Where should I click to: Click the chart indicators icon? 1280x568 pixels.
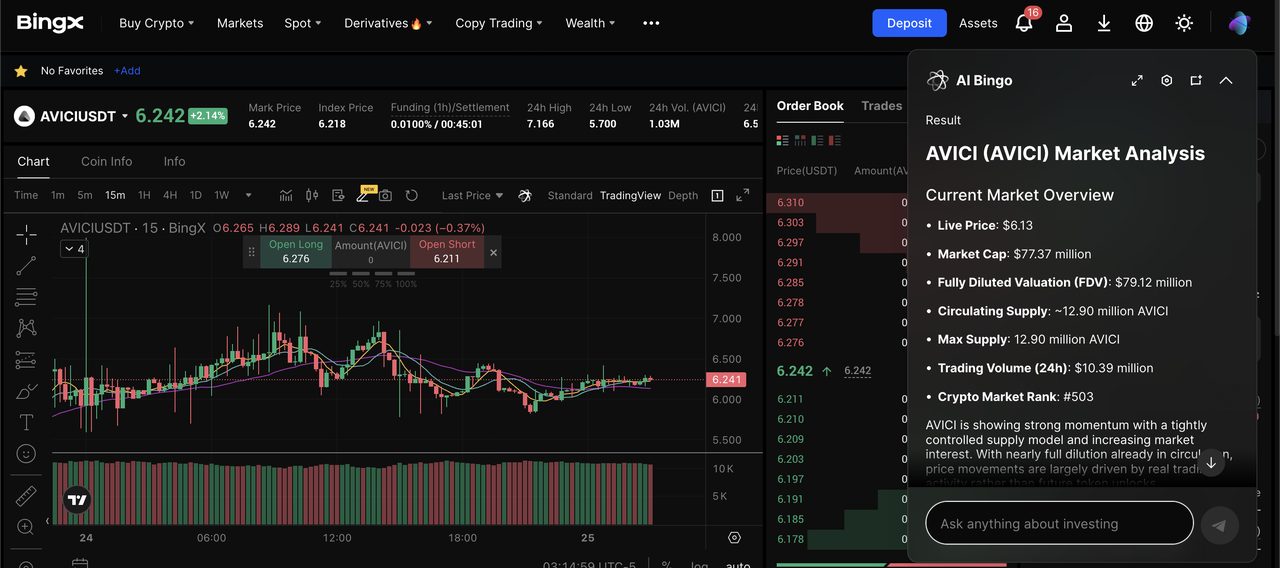(x=286, y=195)
